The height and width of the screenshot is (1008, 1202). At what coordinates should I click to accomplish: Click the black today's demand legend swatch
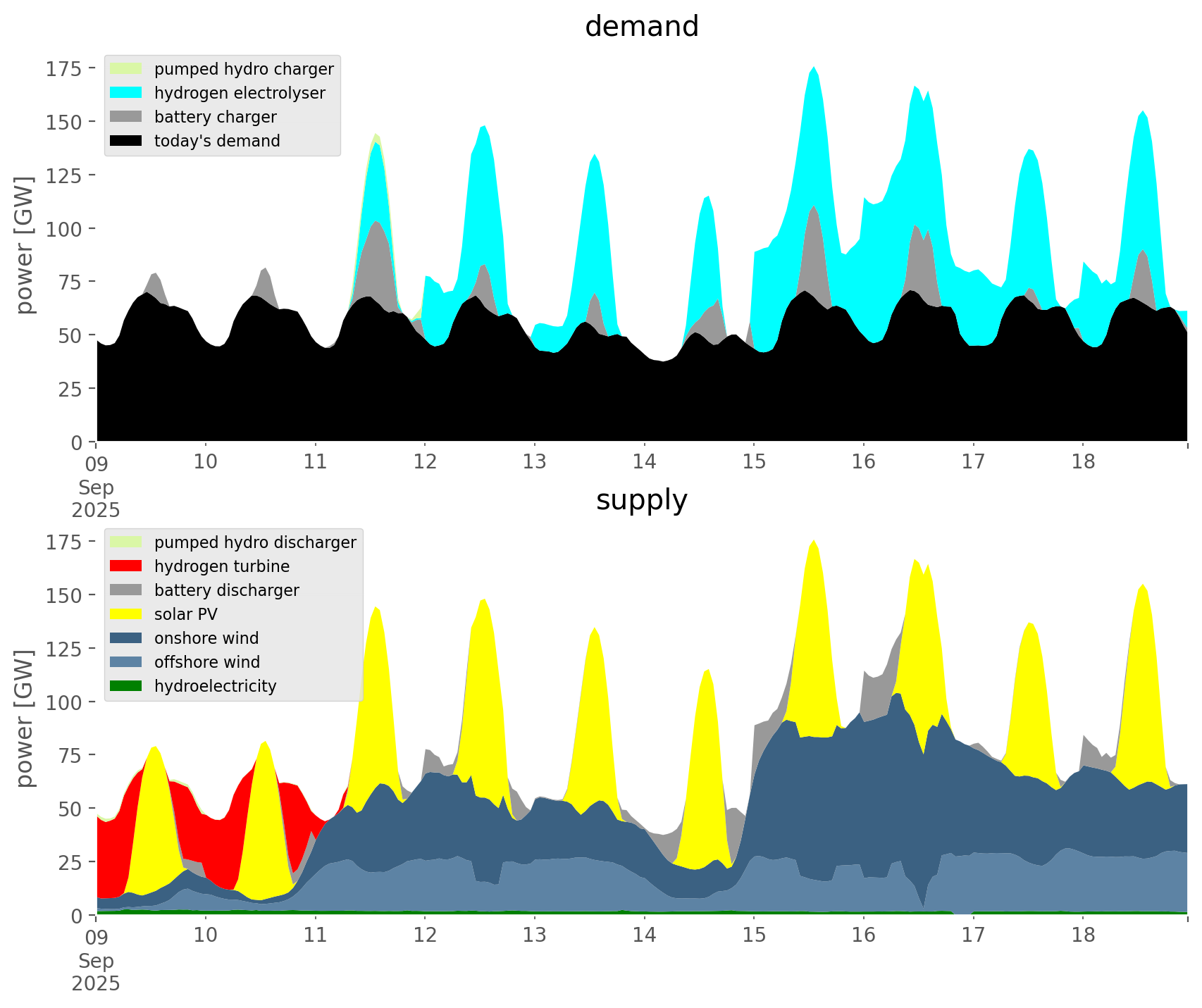(126, 141)
